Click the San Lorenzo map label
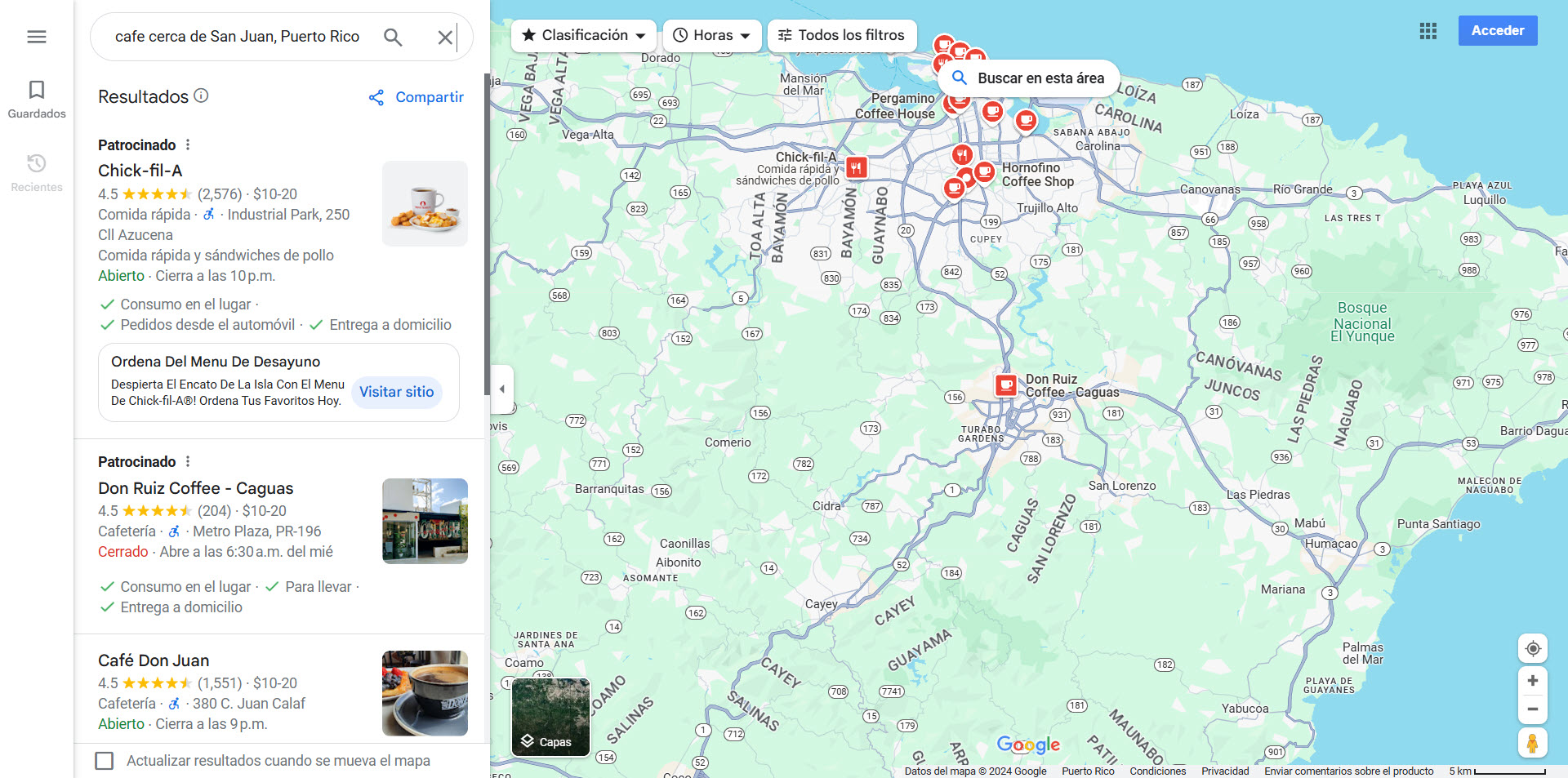1568x778 pixels. 1122,486
